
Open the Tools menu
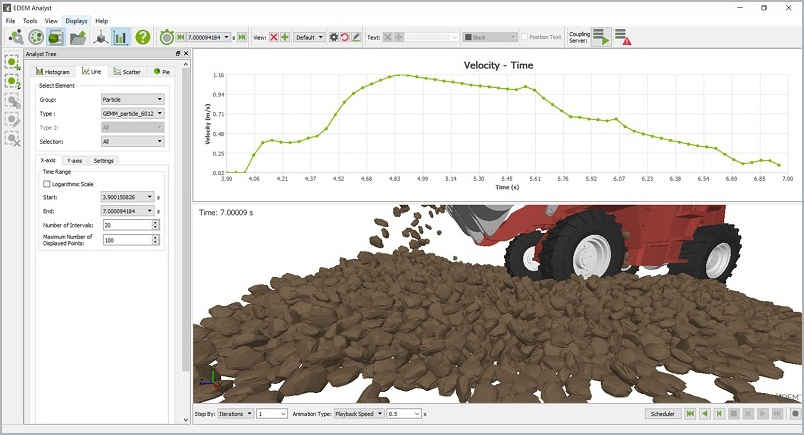tap(30, 20)
